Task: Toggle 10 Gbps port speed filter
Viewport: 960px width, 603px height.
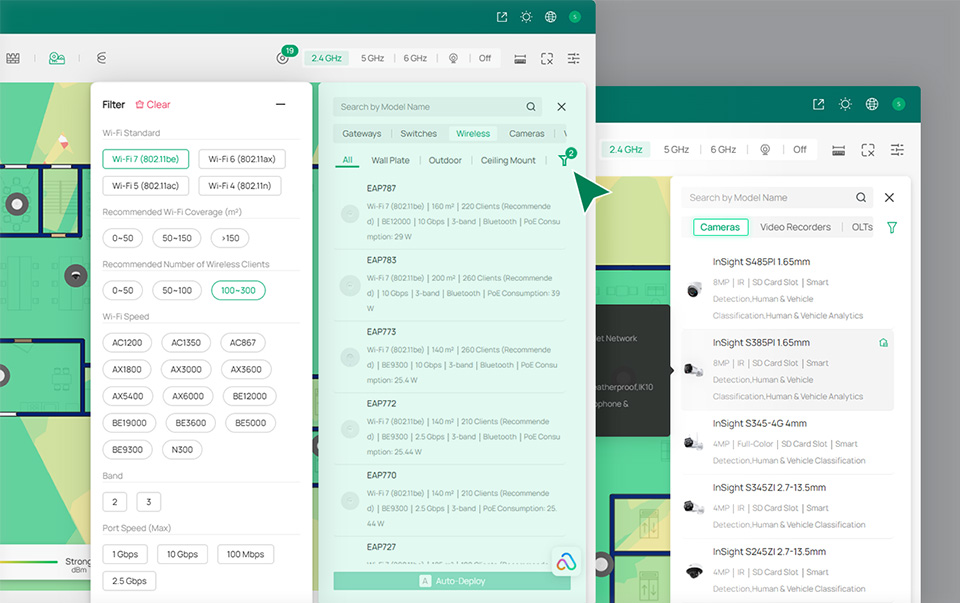Action: tap(182, 555)
